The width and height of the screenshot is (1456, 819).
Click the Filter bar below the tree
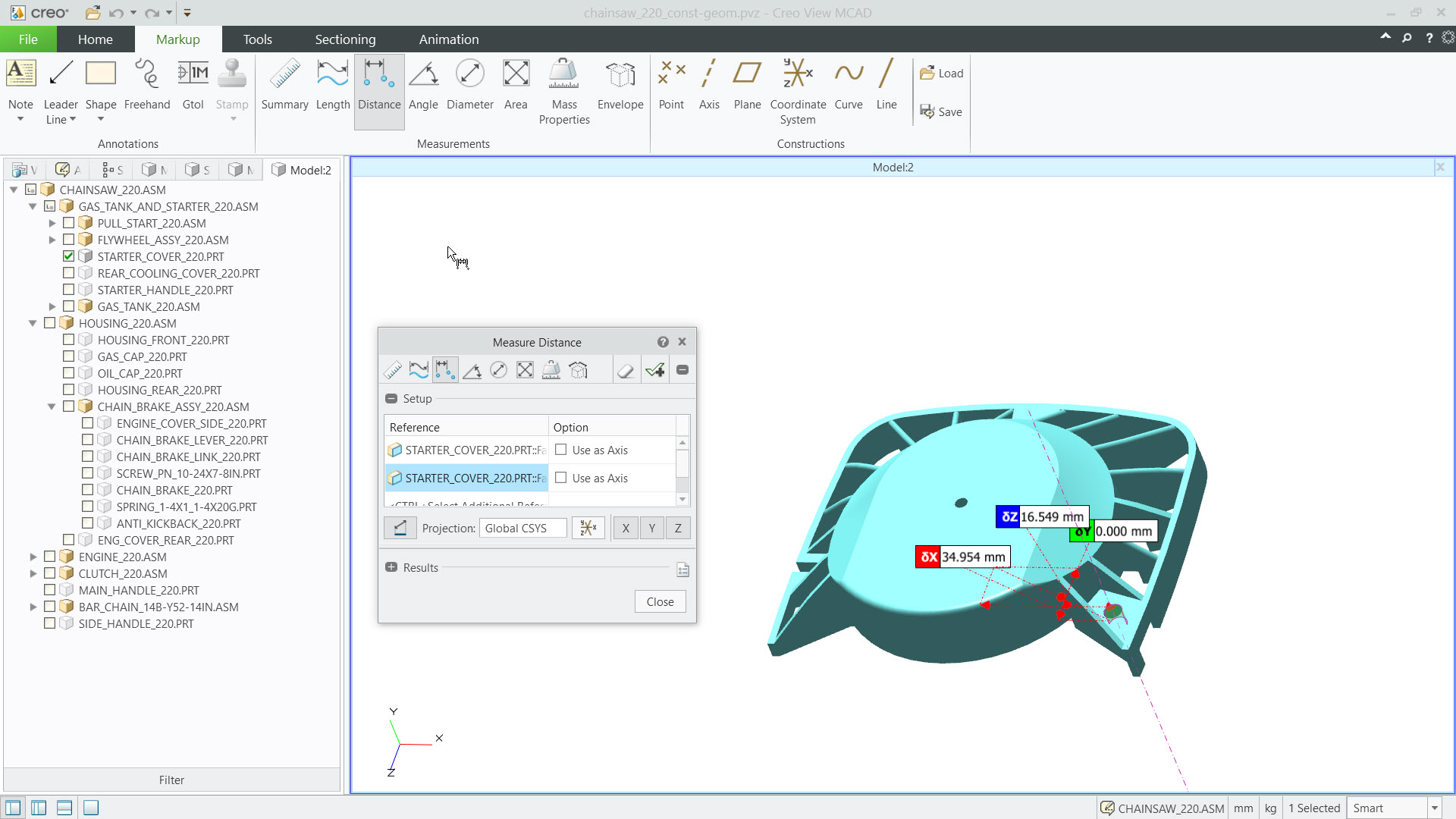[x=171, y=780]
